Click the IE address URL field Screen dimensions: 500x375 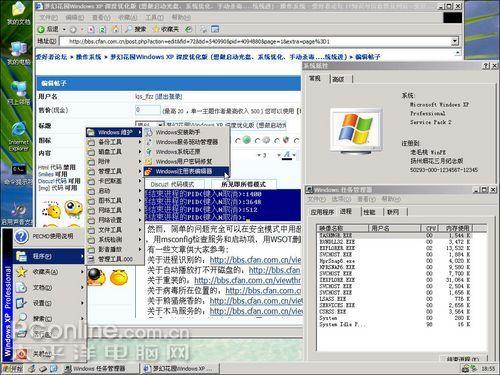255,41
